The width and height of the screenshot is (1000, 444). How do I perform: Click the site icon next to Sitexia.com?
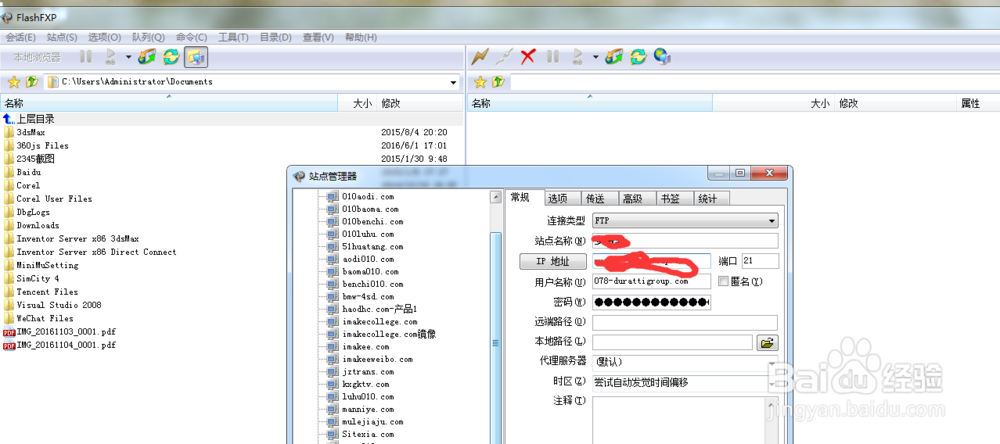(x=333, y=434)
